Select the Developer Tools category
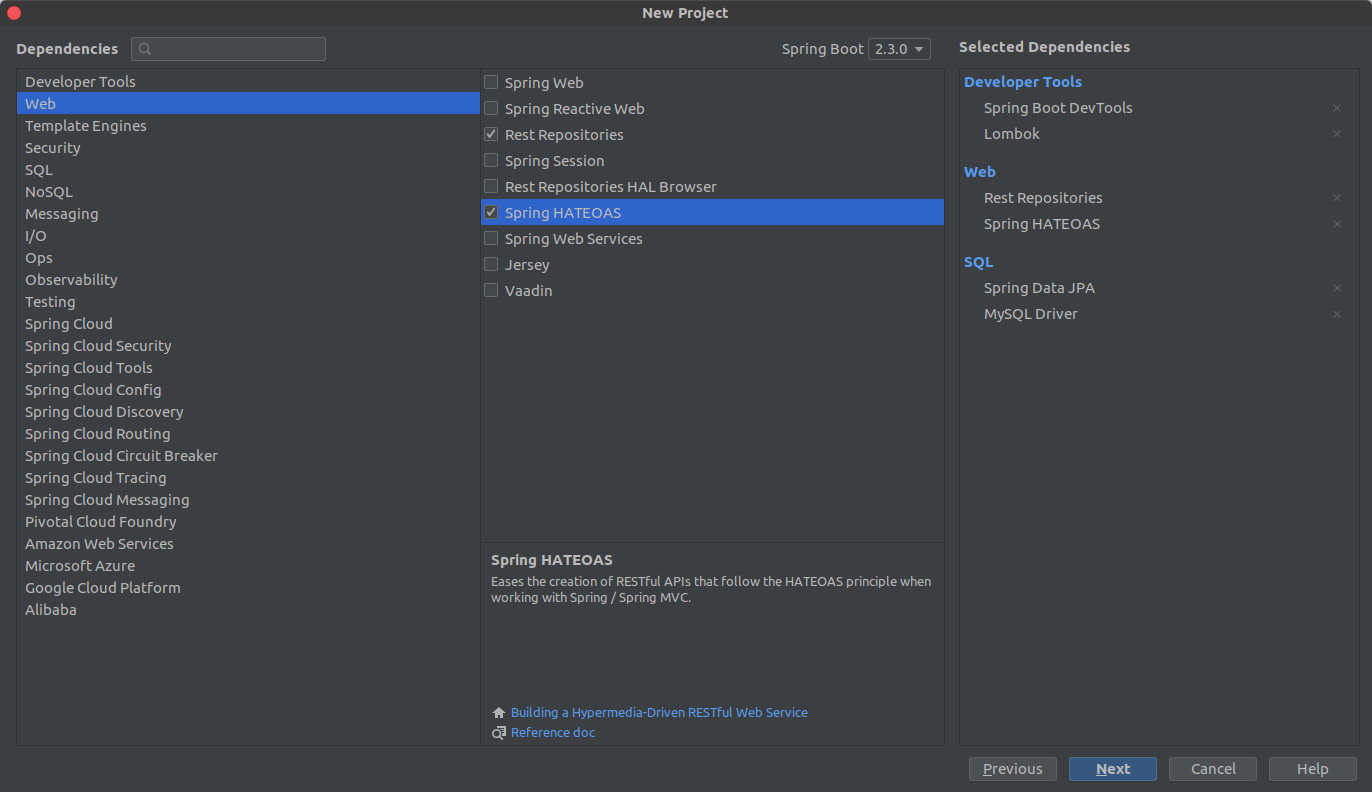Image resolution: width=1372 pixels, height=792 pixels. 248,82
